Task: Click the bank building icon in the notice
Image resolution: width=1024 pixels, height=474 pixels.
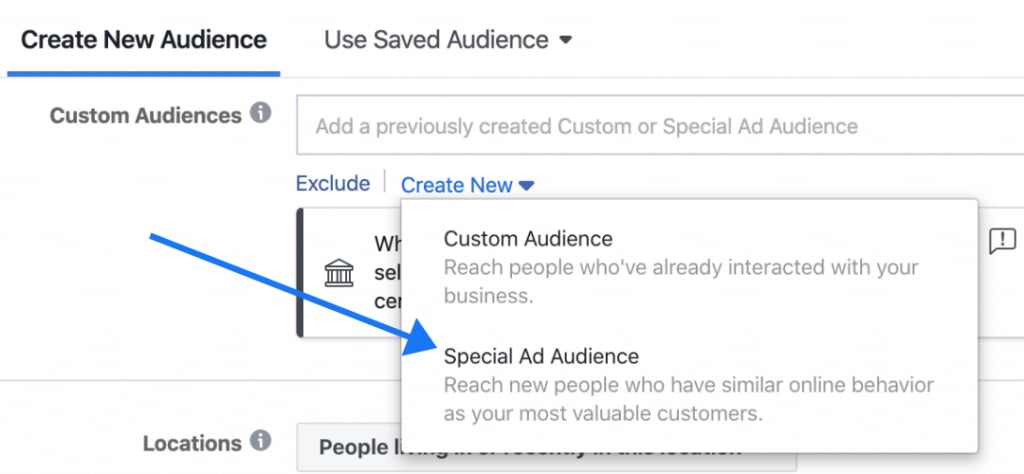Action: 339,273
